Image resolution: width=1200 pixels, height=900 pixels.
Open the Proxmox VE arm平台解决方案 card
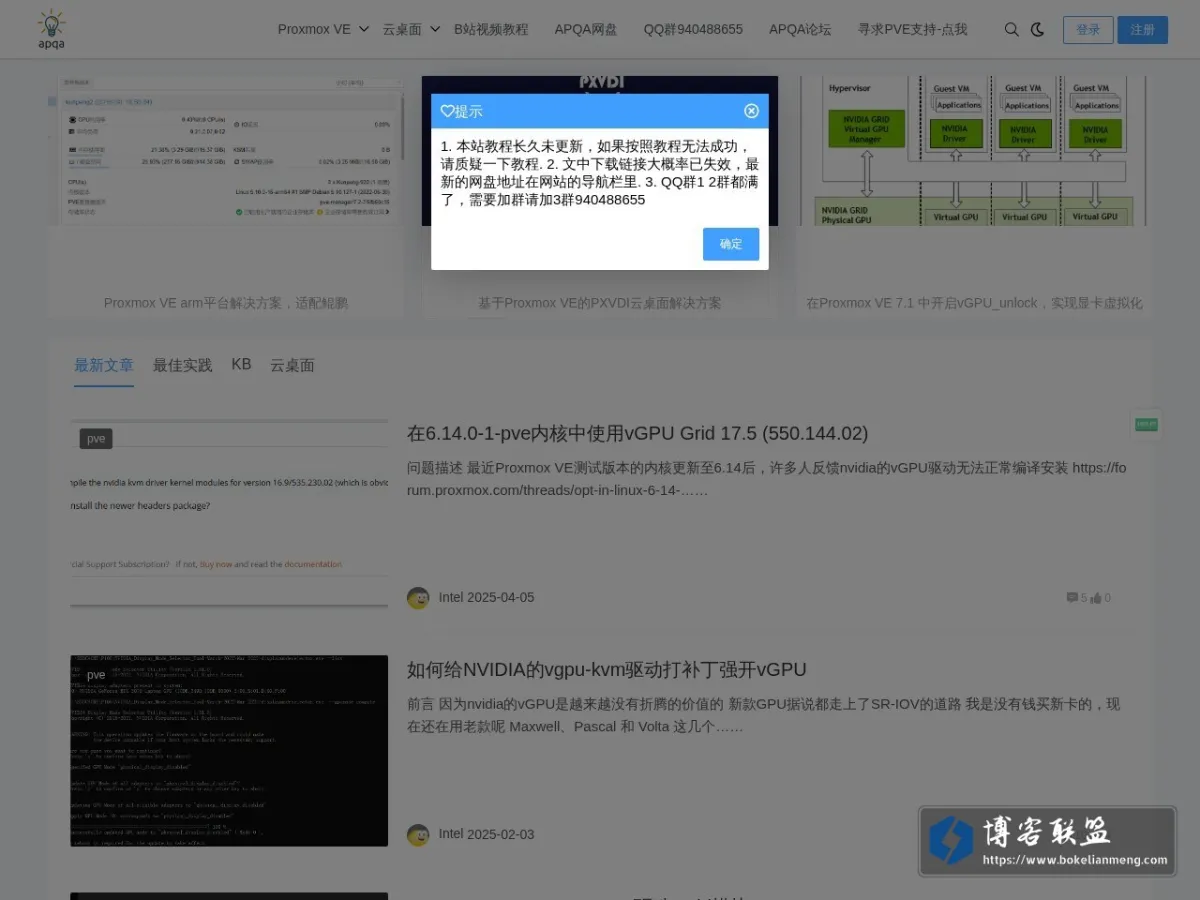click(x=226, y=196)
